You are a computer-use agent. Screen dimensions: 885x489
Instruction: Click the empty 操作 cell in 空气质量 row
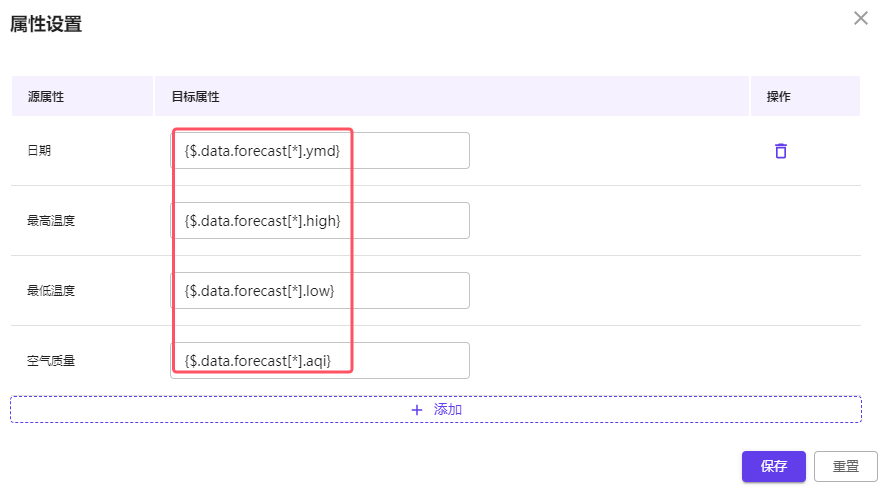click(805, 360)
